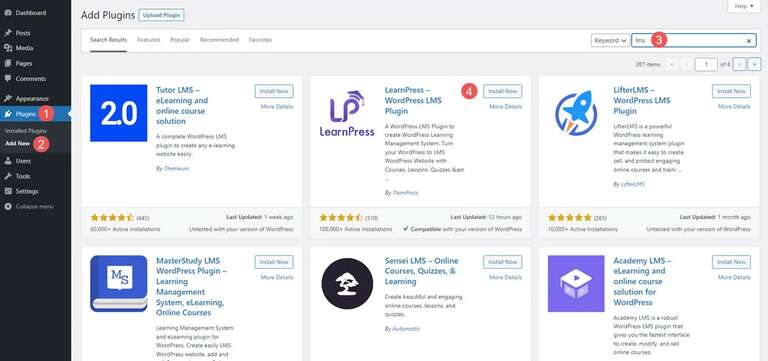Install Tutor LMS plugin now
This screenshot has width=768, height=361.
274,91
